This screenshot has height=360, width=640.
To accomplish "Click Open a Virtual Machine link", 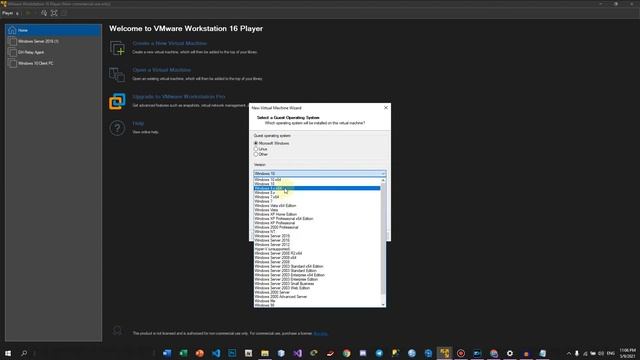I will (x=162, y=70).
